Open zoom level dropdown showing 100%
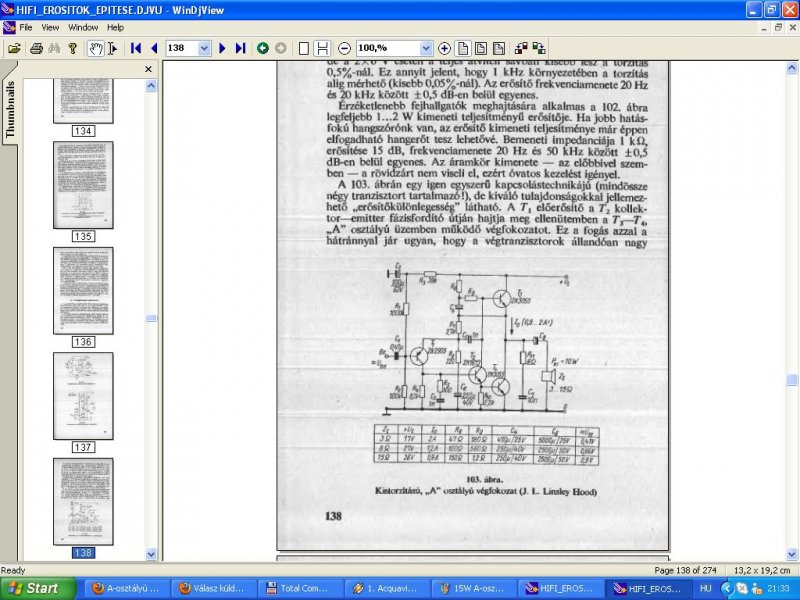 [426, 48]
